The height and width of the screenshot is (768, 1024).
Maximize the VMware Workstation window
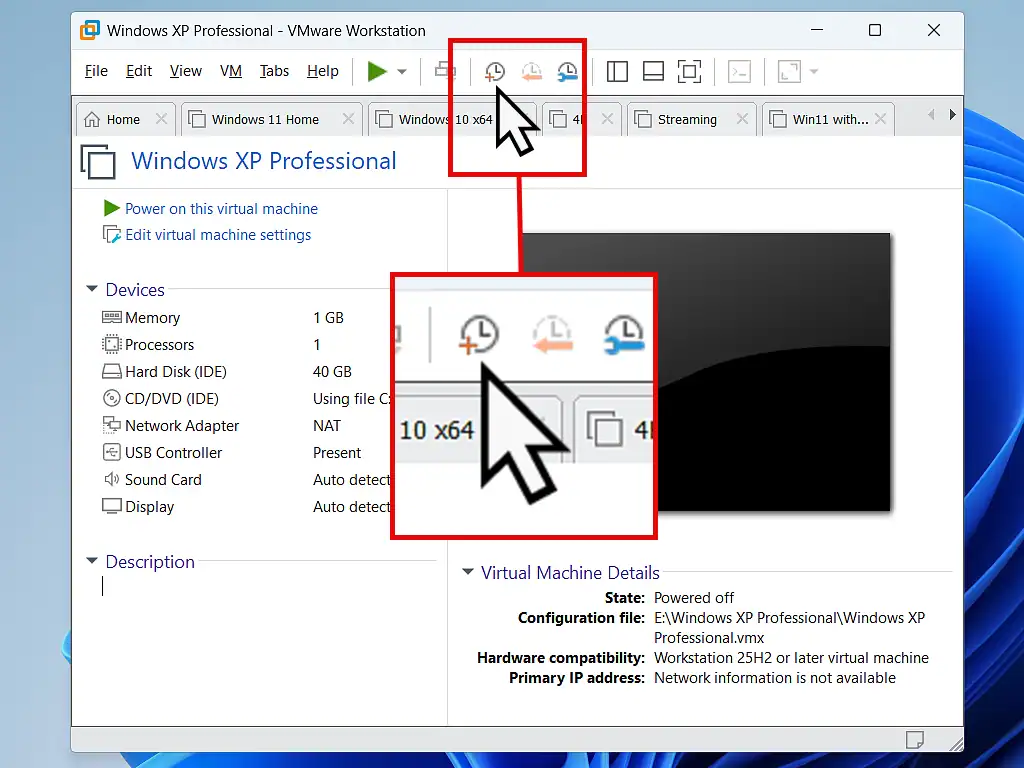point(875,30)
